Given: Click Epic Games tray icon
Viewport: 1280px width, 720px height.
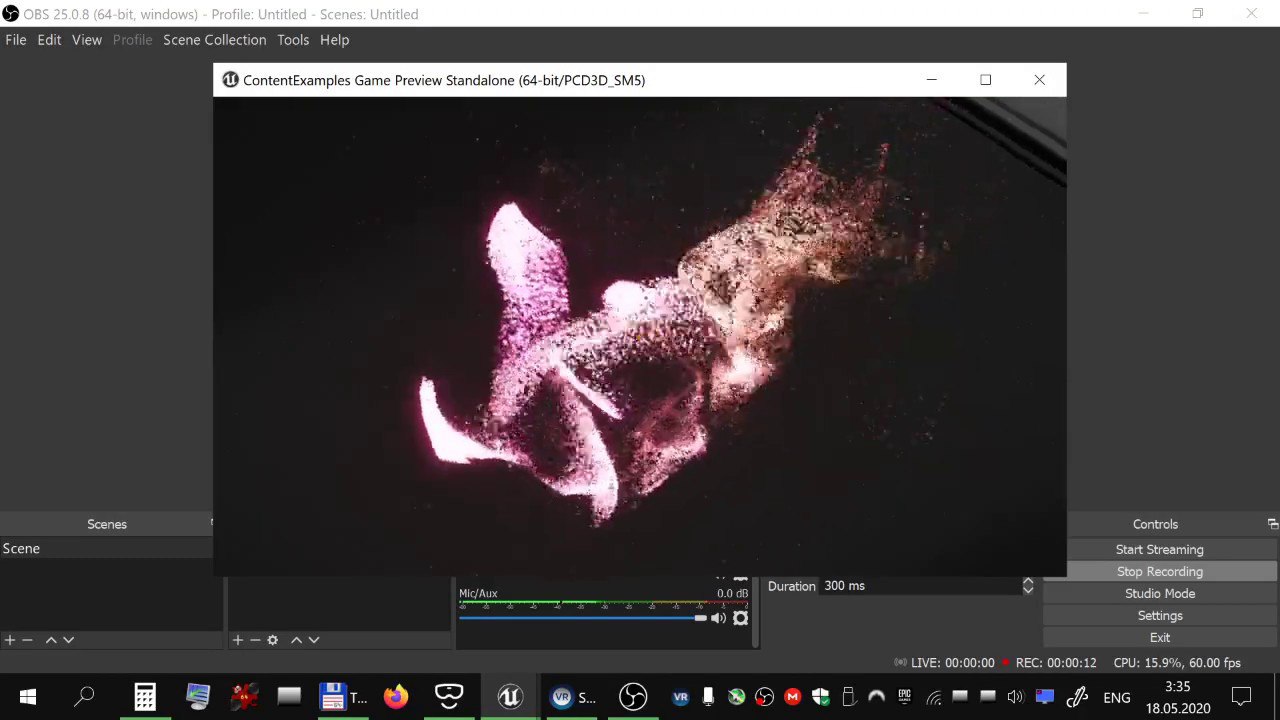Looking at the screenshot, I should click(904, 697).
